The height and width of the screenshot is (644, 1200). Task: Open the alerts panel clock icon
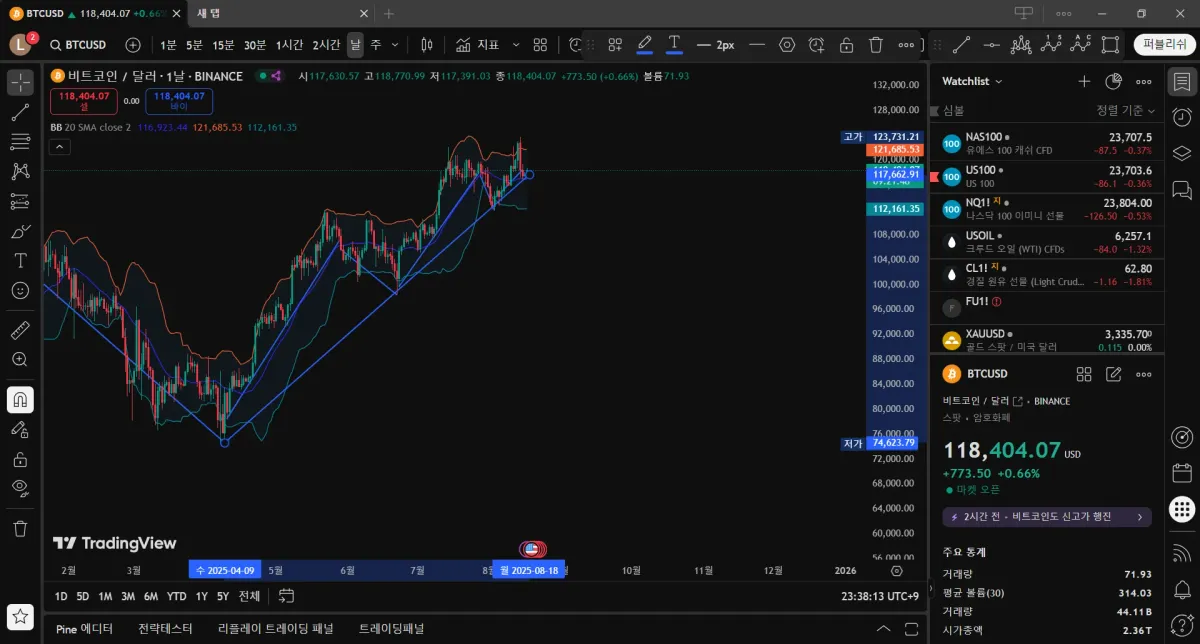coord(1182,117)
